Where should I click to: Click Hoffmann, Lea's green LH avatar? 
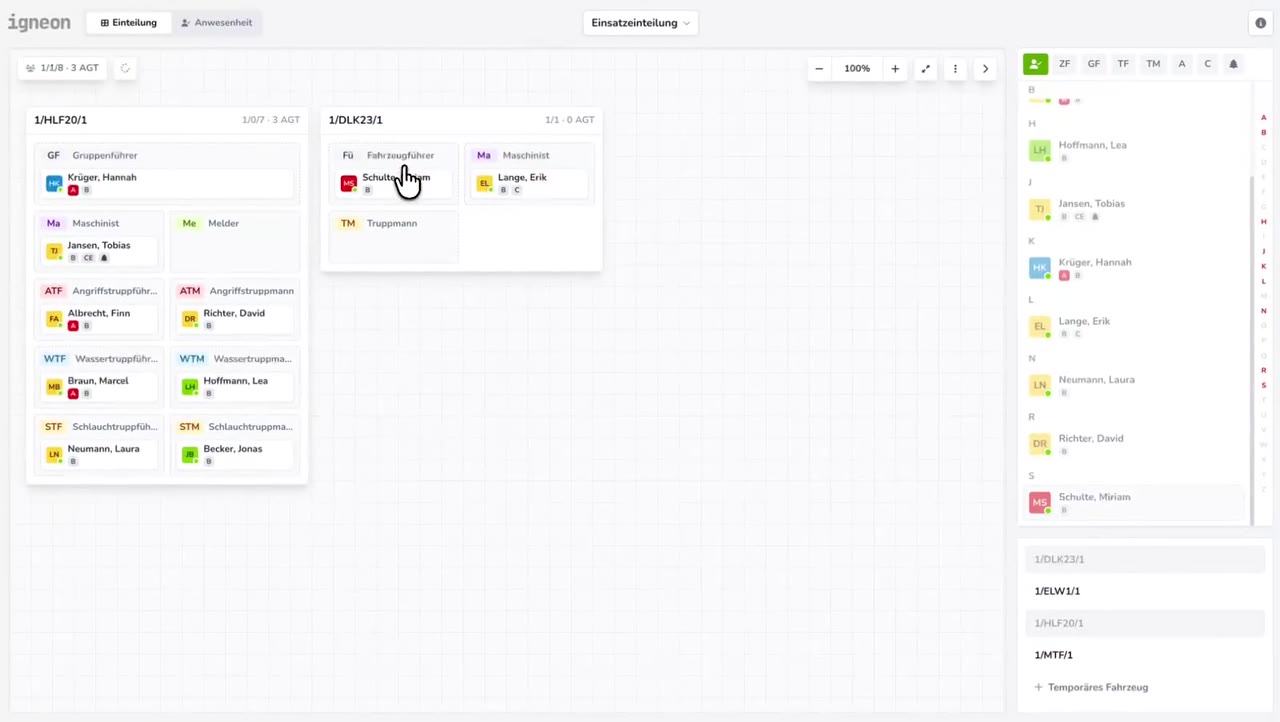190,387
